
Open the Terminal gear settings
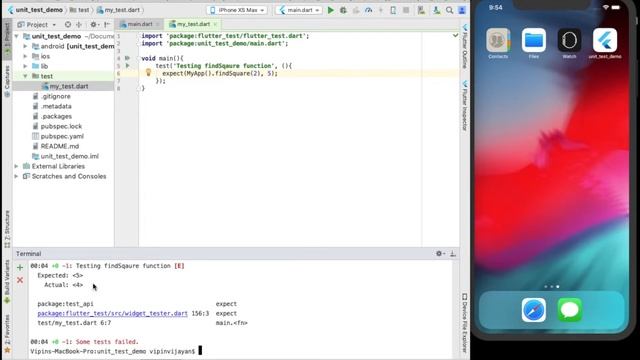click(x=440, y=253)
